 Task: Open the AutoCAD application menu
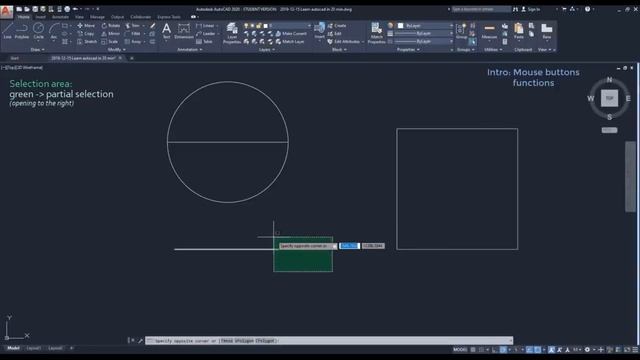(x=6, y=11)
